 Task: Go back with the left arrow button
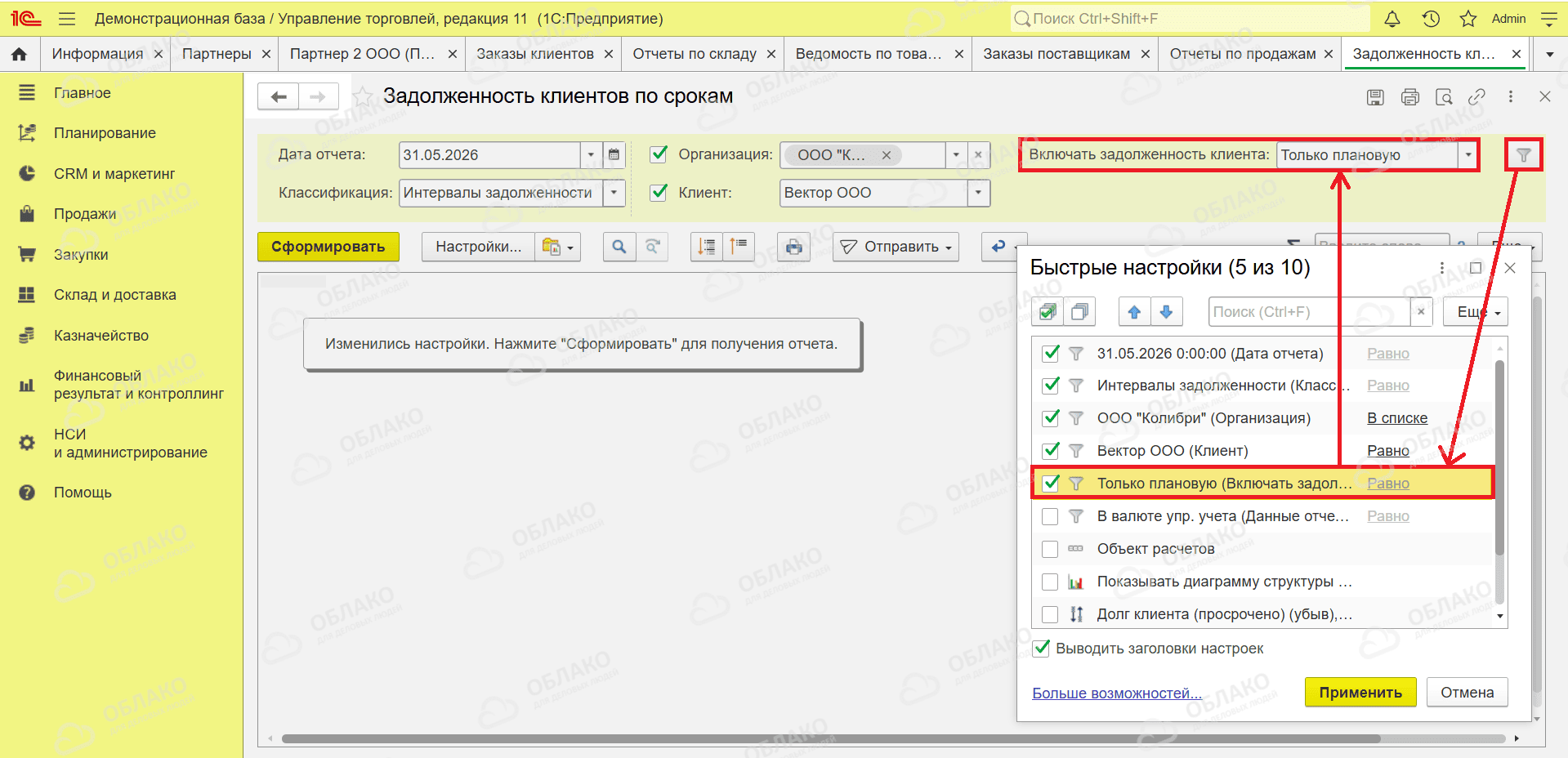279,96
